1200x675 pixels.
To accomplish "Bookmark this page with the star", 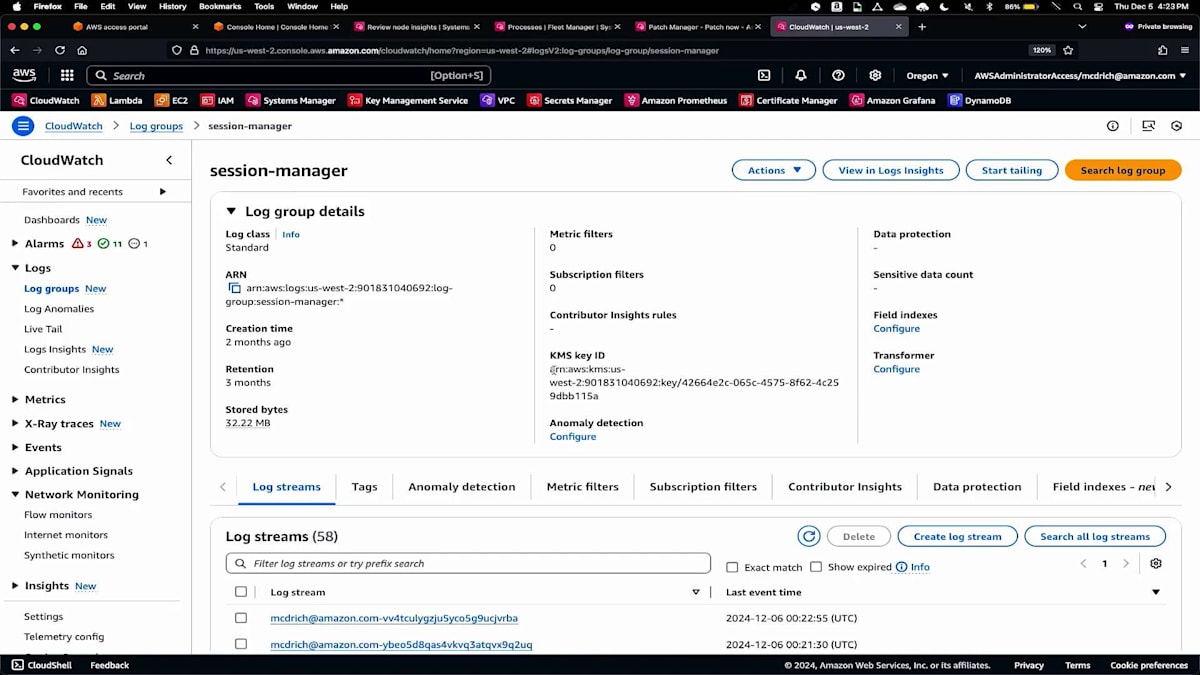I will coord(1068,50).
